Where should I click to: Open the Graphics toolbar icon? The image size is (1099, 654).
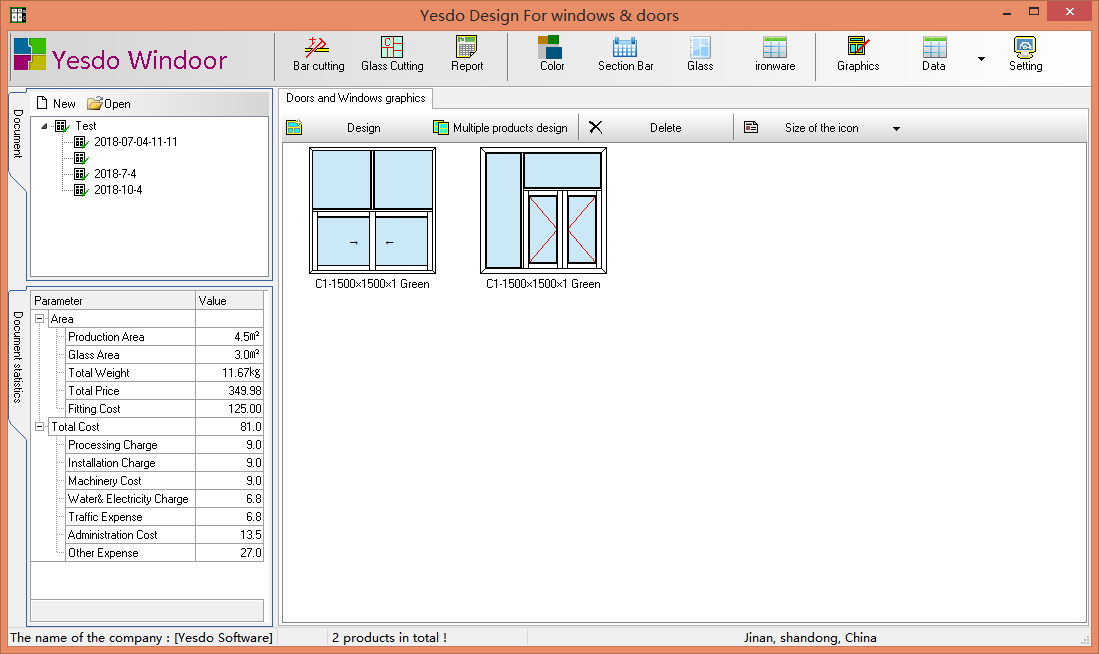[858, 55]
